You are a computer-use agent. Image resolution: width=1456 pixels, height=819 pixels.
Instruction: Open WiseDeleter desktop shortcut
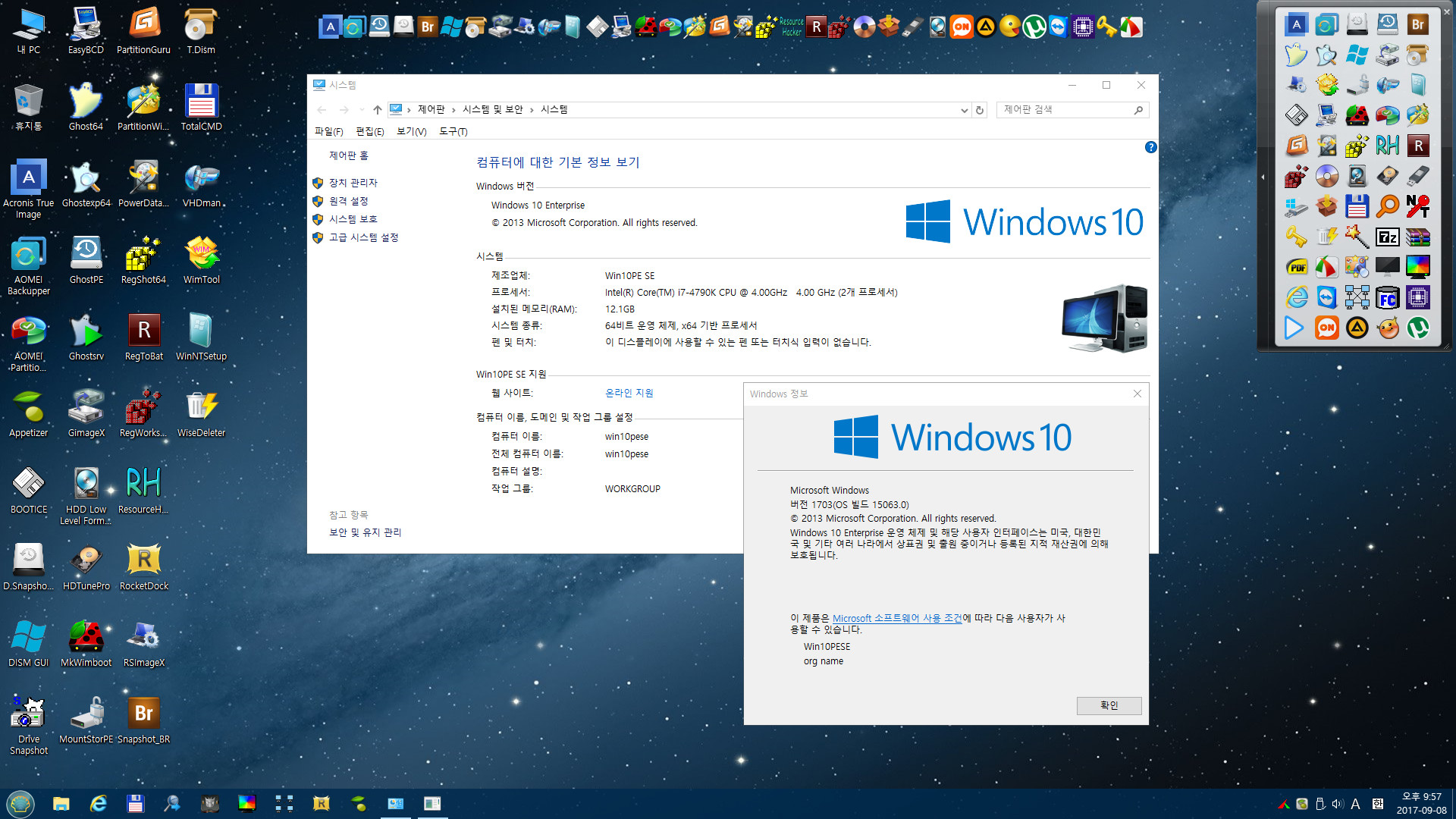click(201, 413)
